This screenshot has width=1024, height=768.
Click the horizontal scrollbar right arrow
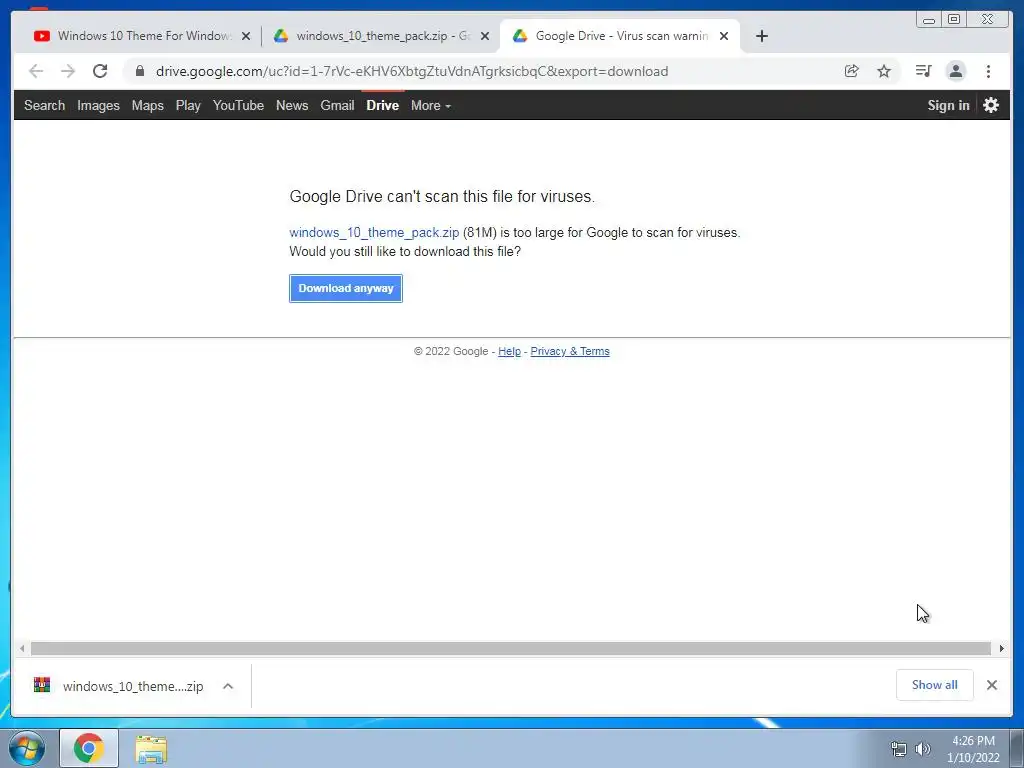pos(1002,648)
